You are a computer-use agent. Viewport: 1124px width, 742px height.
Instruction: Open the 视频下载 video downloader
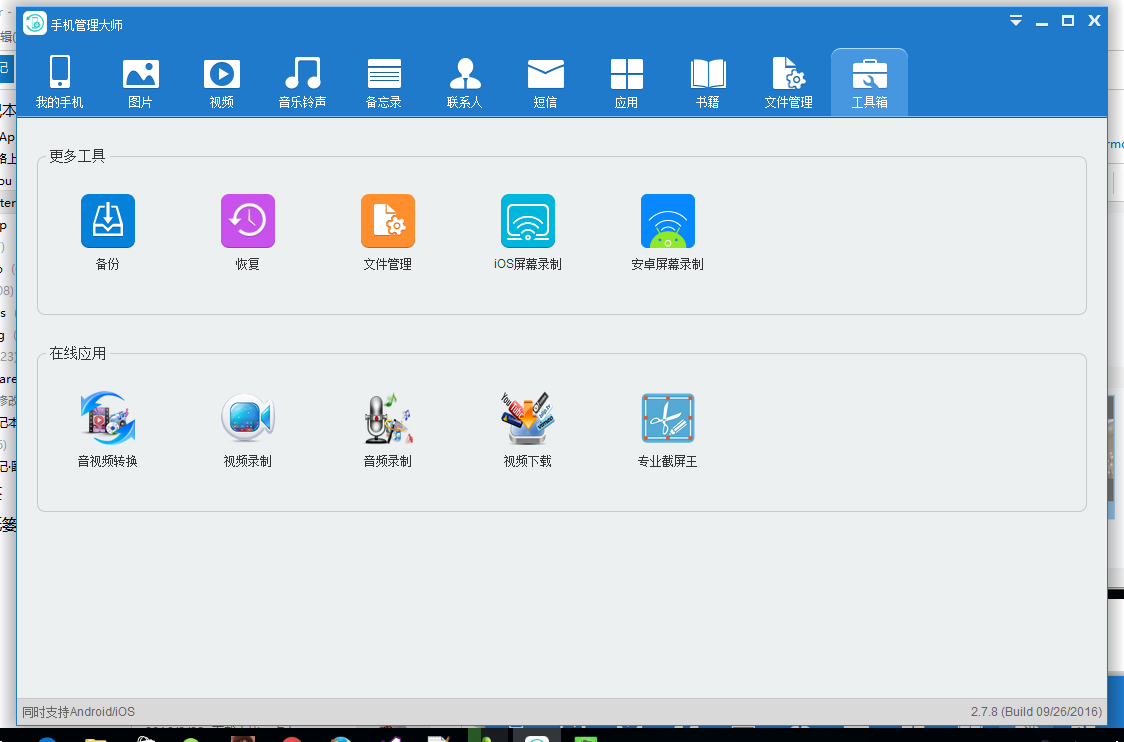528,429
